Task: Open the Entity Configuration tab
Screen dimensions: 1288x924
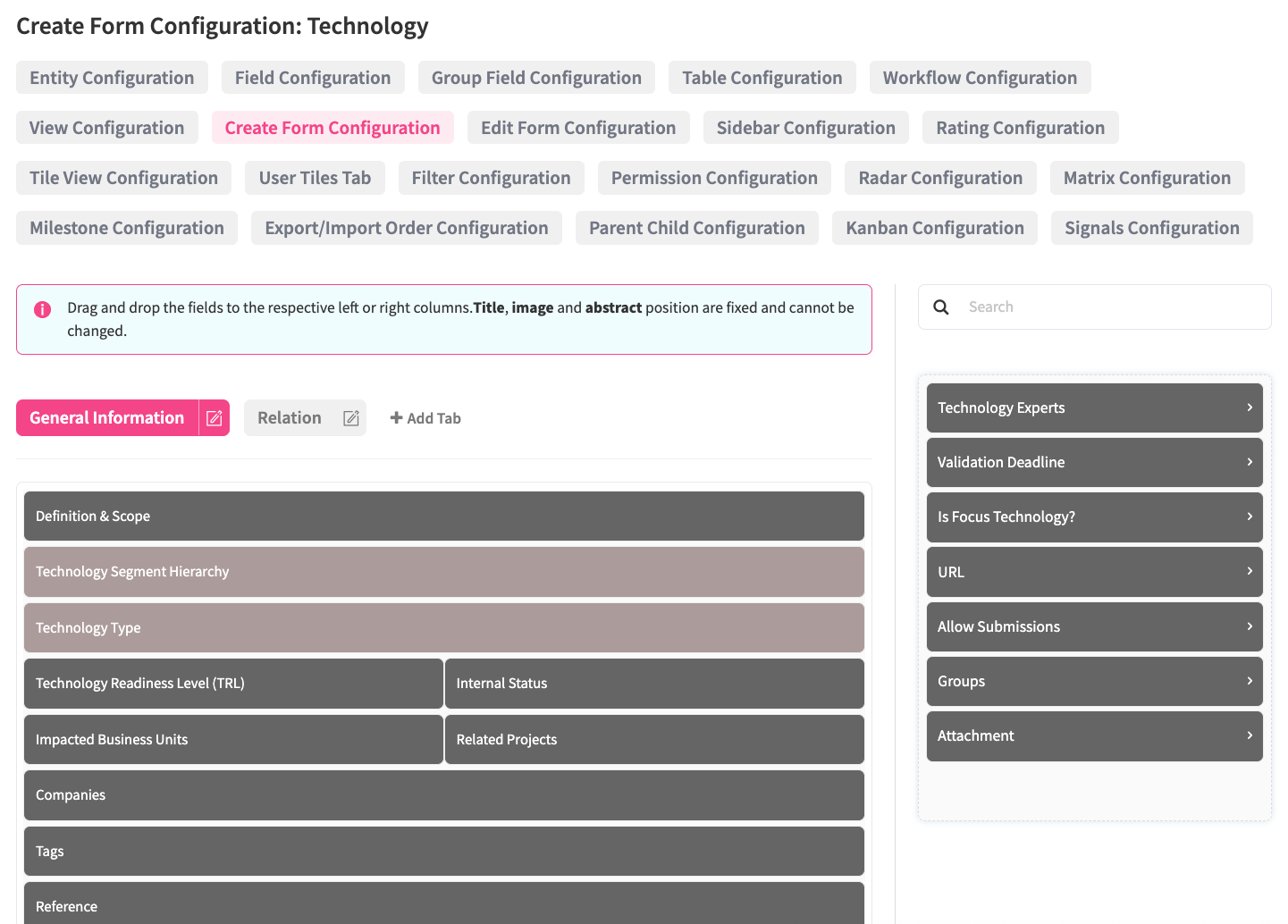Action: [112, 78]
